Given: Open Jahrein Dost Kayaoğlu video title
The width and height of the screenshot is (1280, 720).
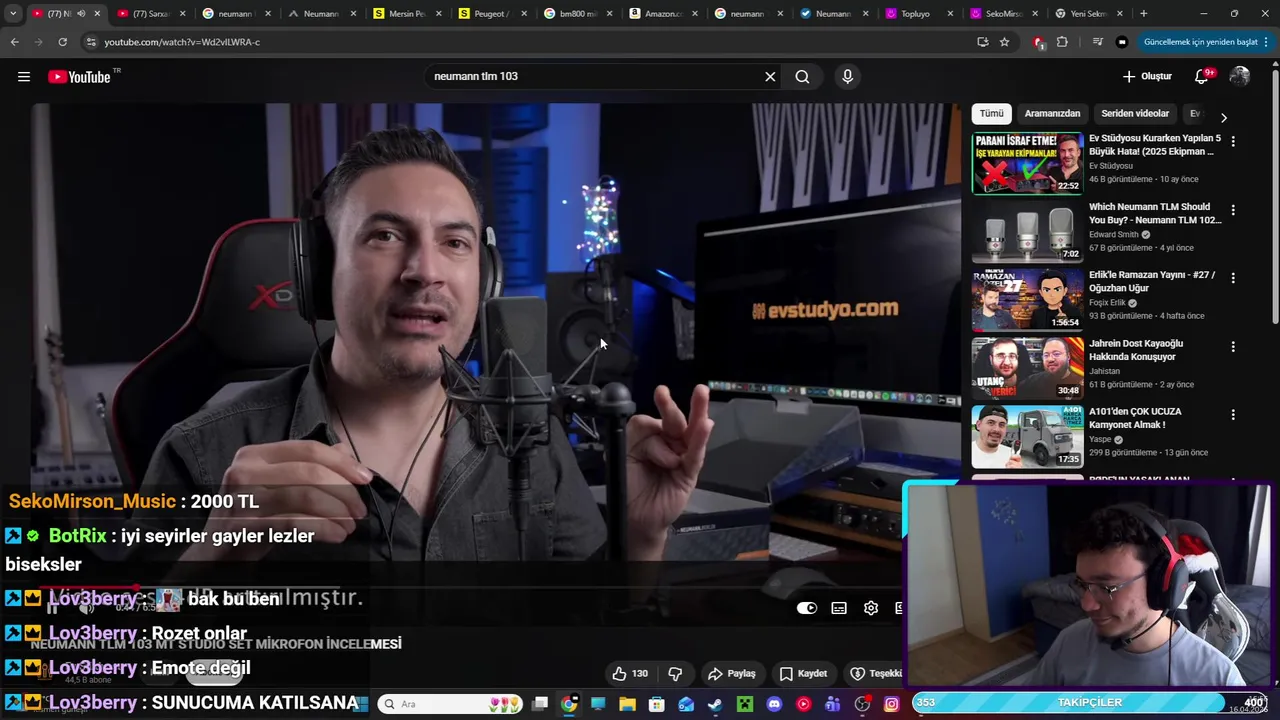Looking at the screenshot, I should click(1136, 350).
